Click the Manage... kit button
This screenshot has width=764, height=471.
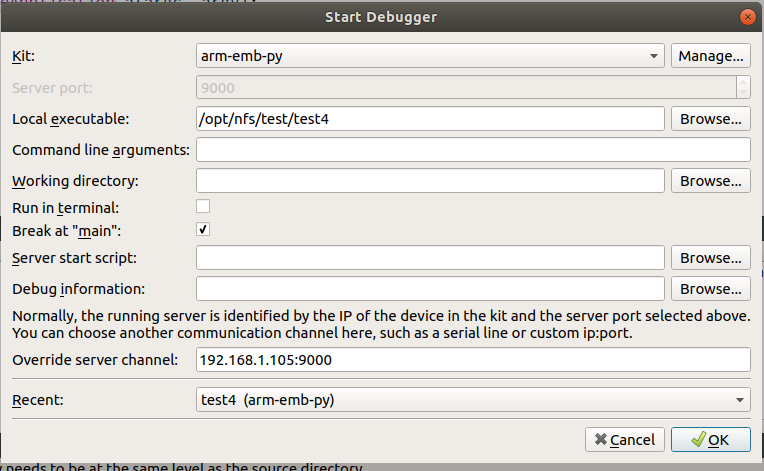710,56
